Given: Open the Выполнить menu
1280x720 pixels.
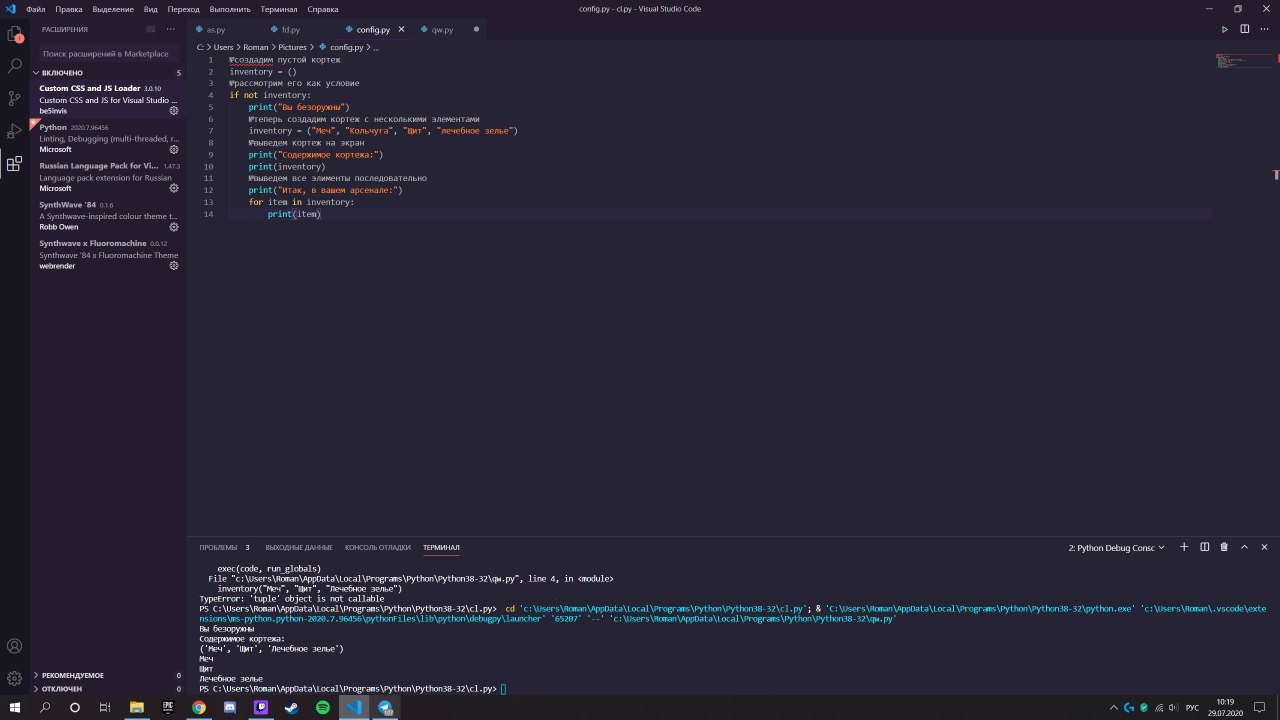Looking at the screenshot, I should pos(230,9).
